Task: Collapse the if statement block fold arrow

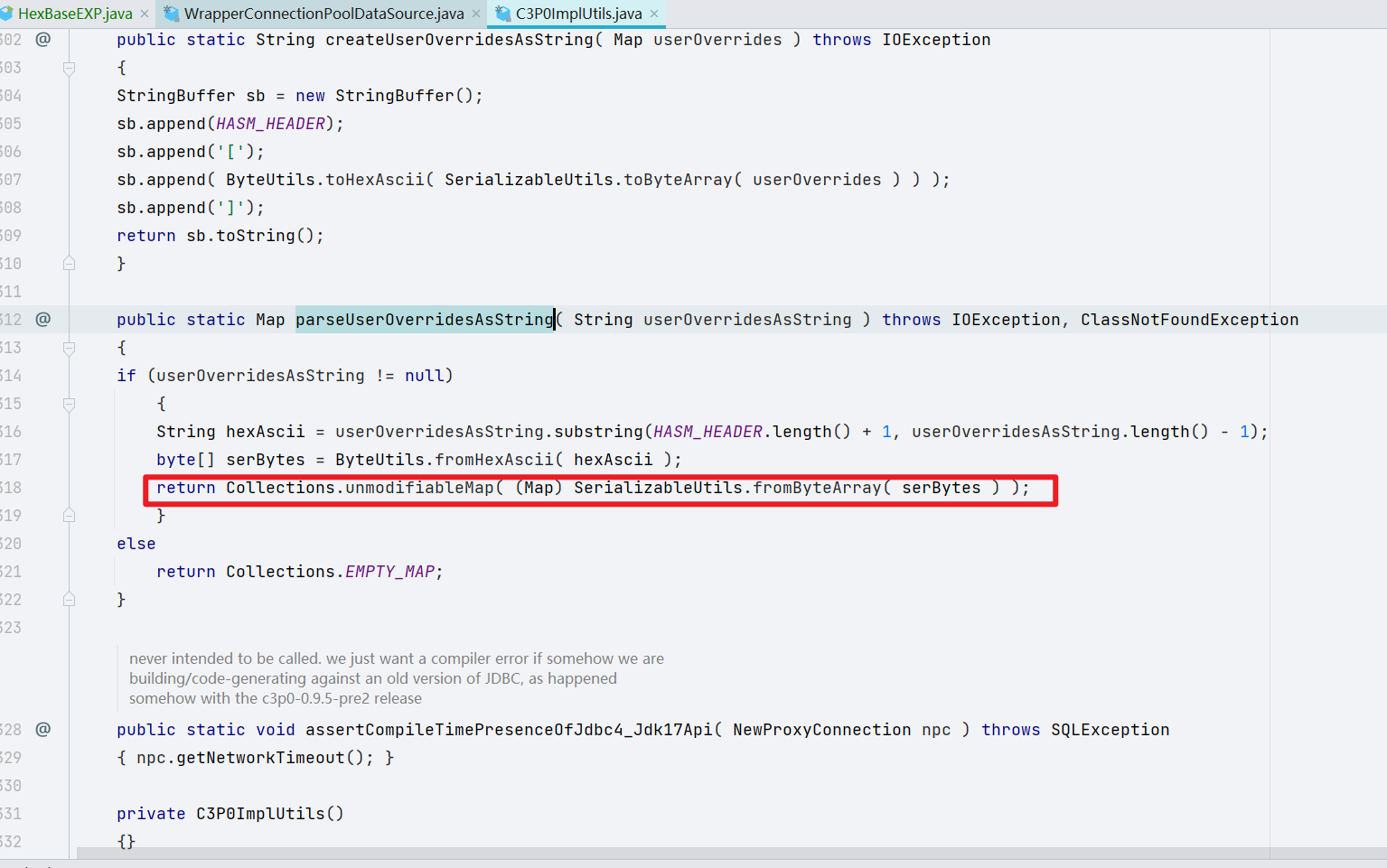Action: tap(68, 403)
